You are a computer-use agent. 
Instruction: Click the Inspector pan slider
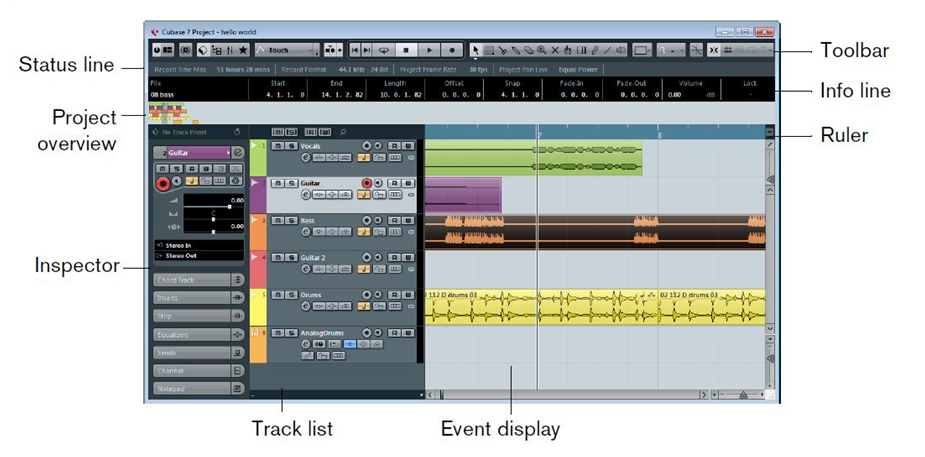(214, 219)
